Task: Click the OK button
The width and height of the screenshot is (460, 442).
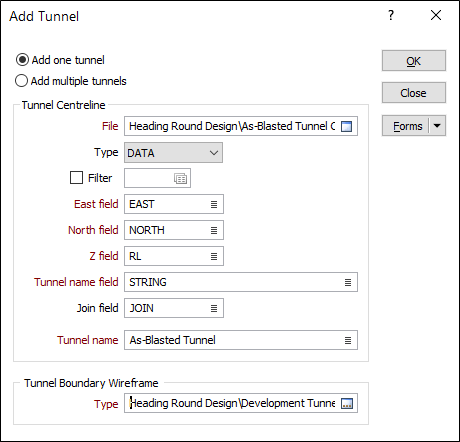Action: tap(414, 61)
